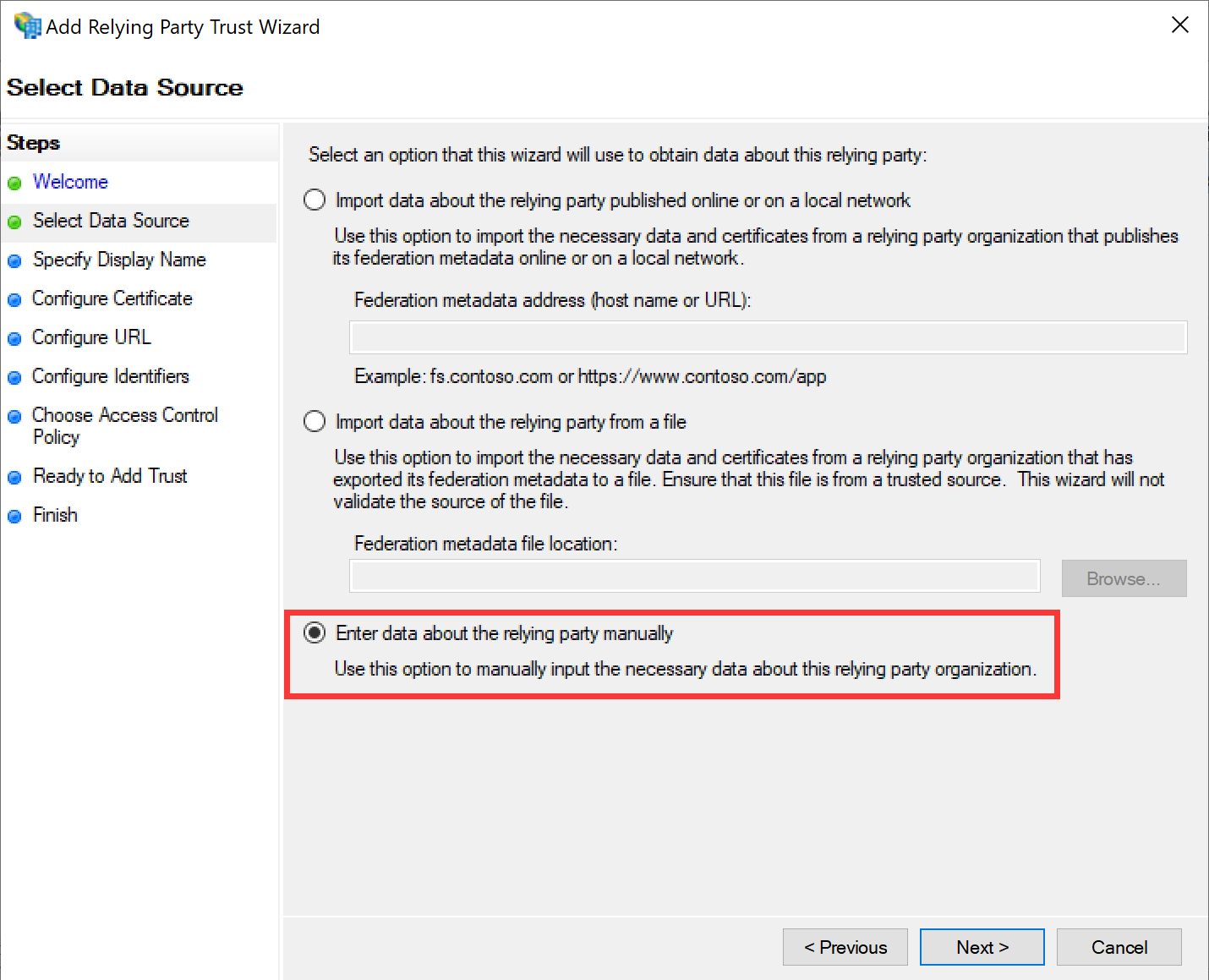Click the blue bullet beside Configure Identifiers

tap(14, 378)
